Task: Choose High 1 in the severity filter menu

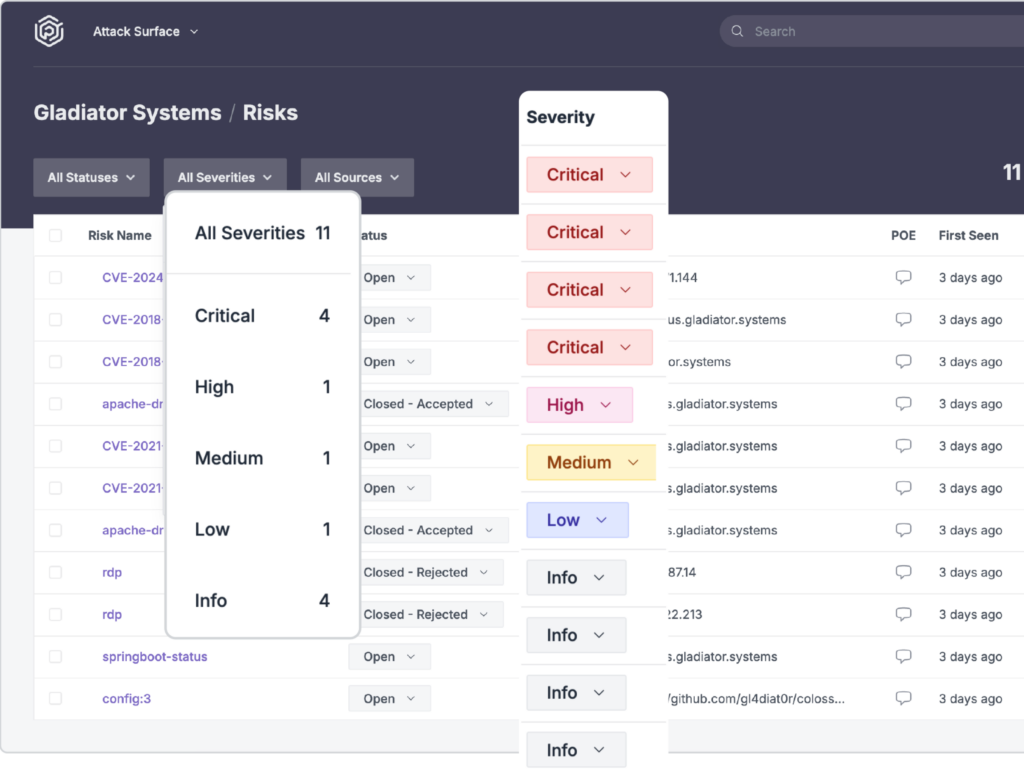Action: coord(263,387)
